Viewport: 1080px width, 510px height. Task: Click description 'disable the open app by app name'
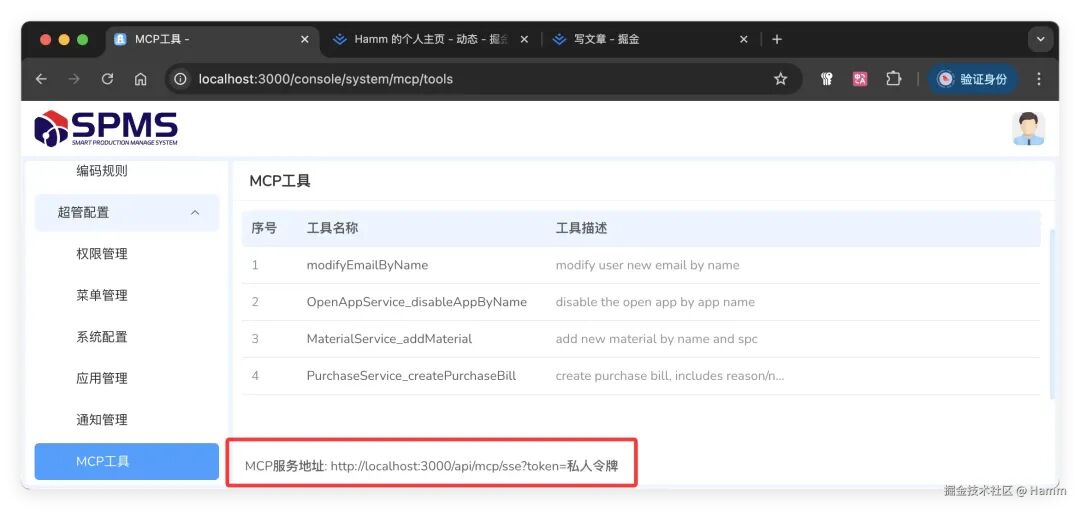tap(655, 302)
